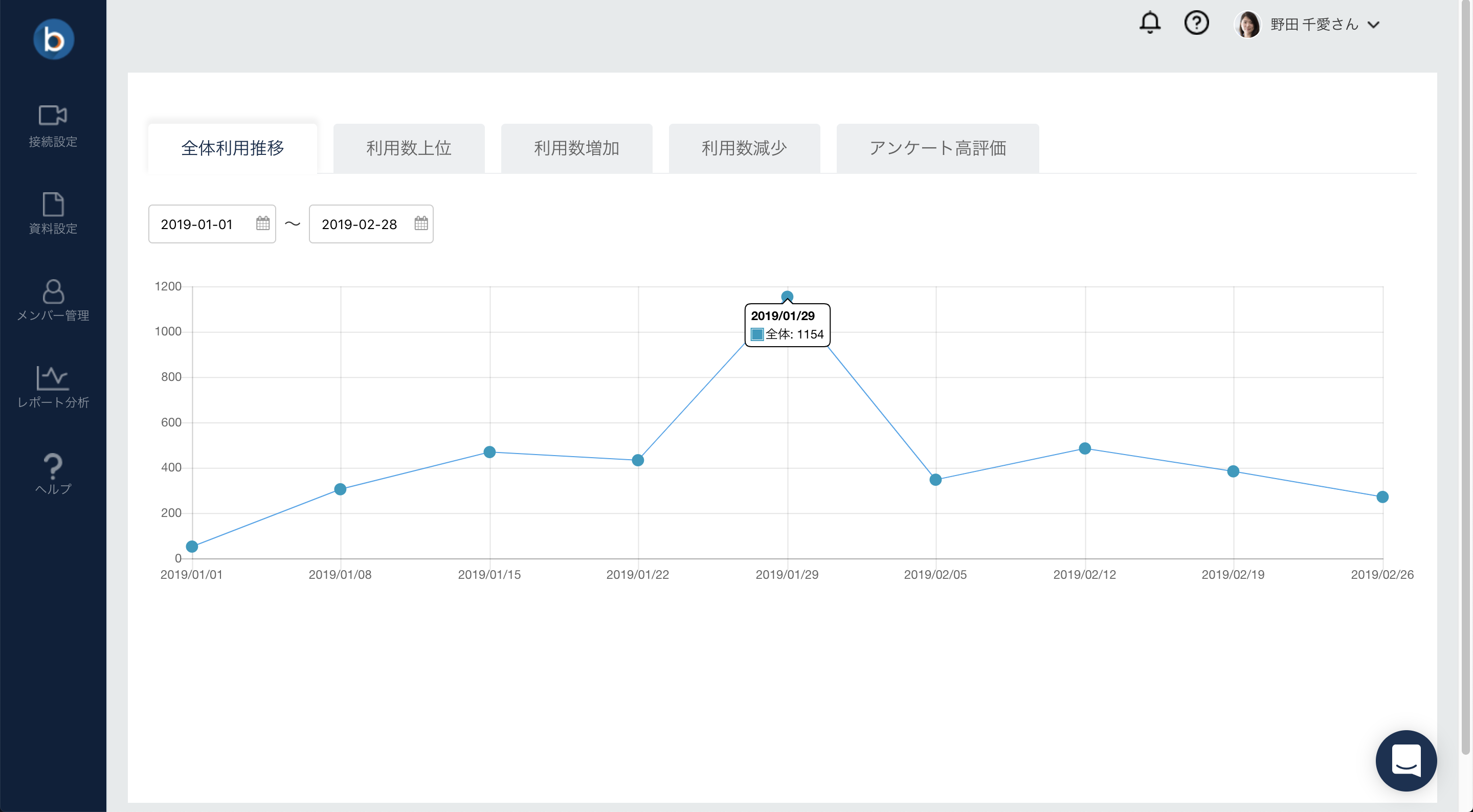Click the 2019-01-01 start date field

197,224
